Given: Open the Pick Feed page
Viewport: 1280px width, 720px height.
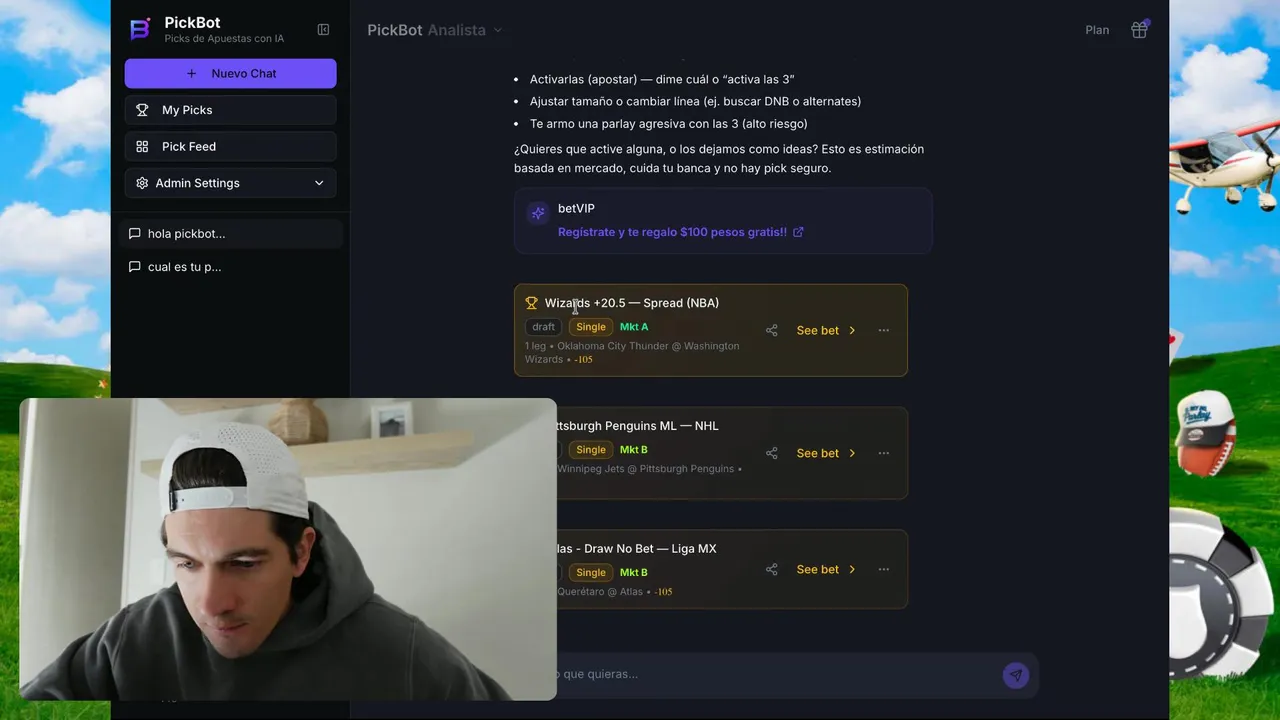Looking at the screenshot, I should pos(231,146).
